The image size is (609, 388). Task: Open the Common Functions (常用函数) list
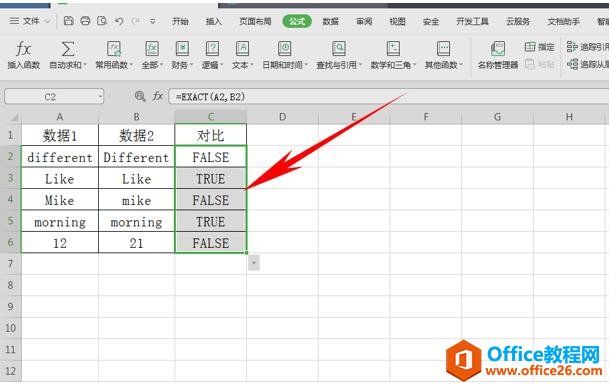coord(114,55)
